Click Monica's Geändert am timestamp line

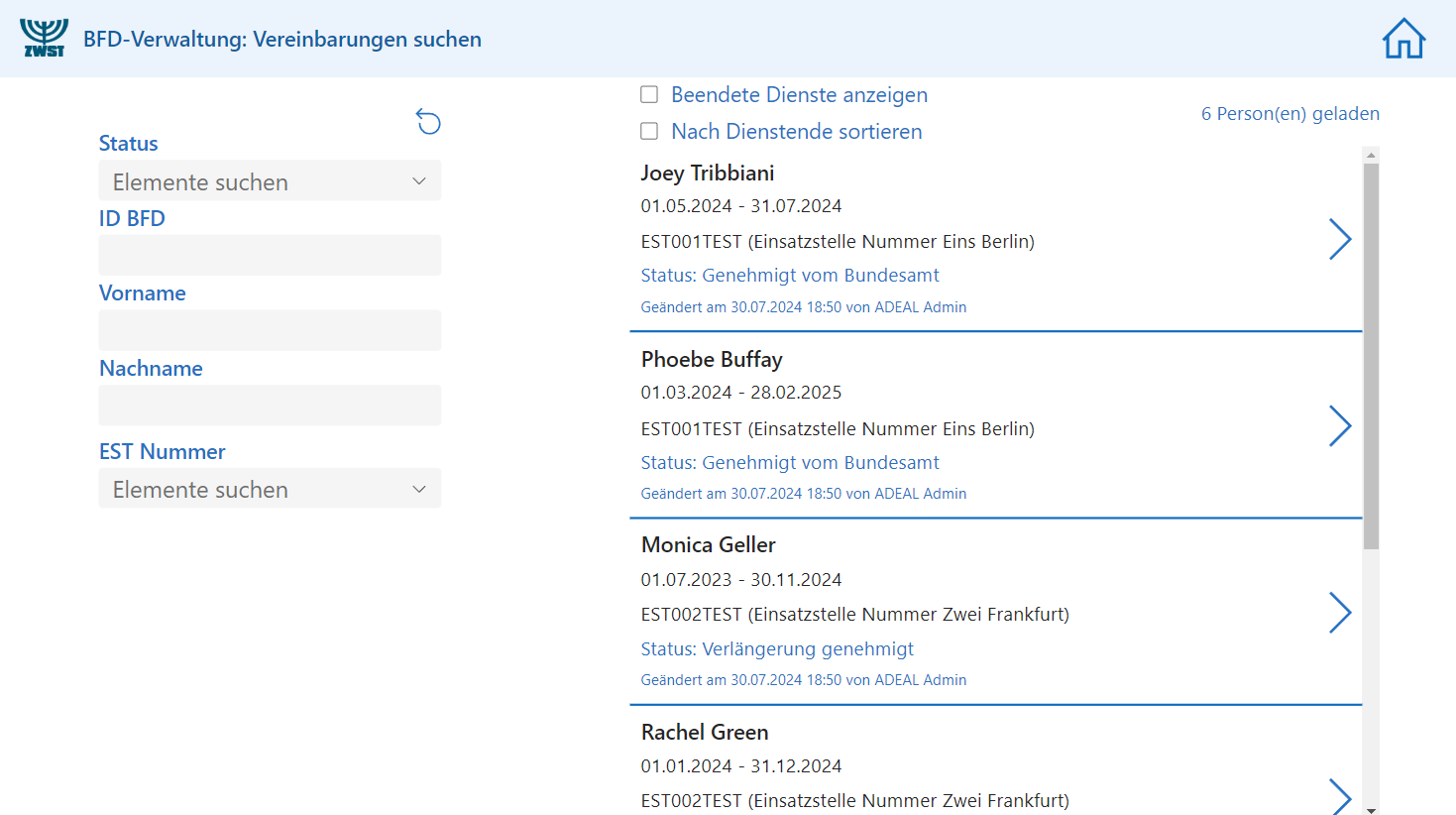click(804, 680)
